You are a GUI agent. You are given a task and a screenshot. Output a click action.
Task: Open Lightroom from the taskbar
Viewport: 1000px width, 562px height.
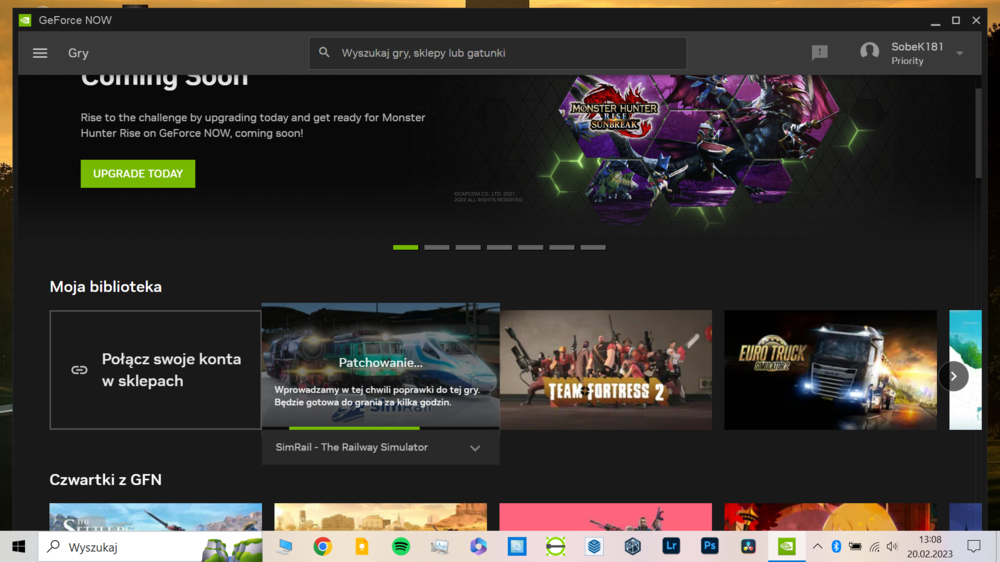coord(671,547)
